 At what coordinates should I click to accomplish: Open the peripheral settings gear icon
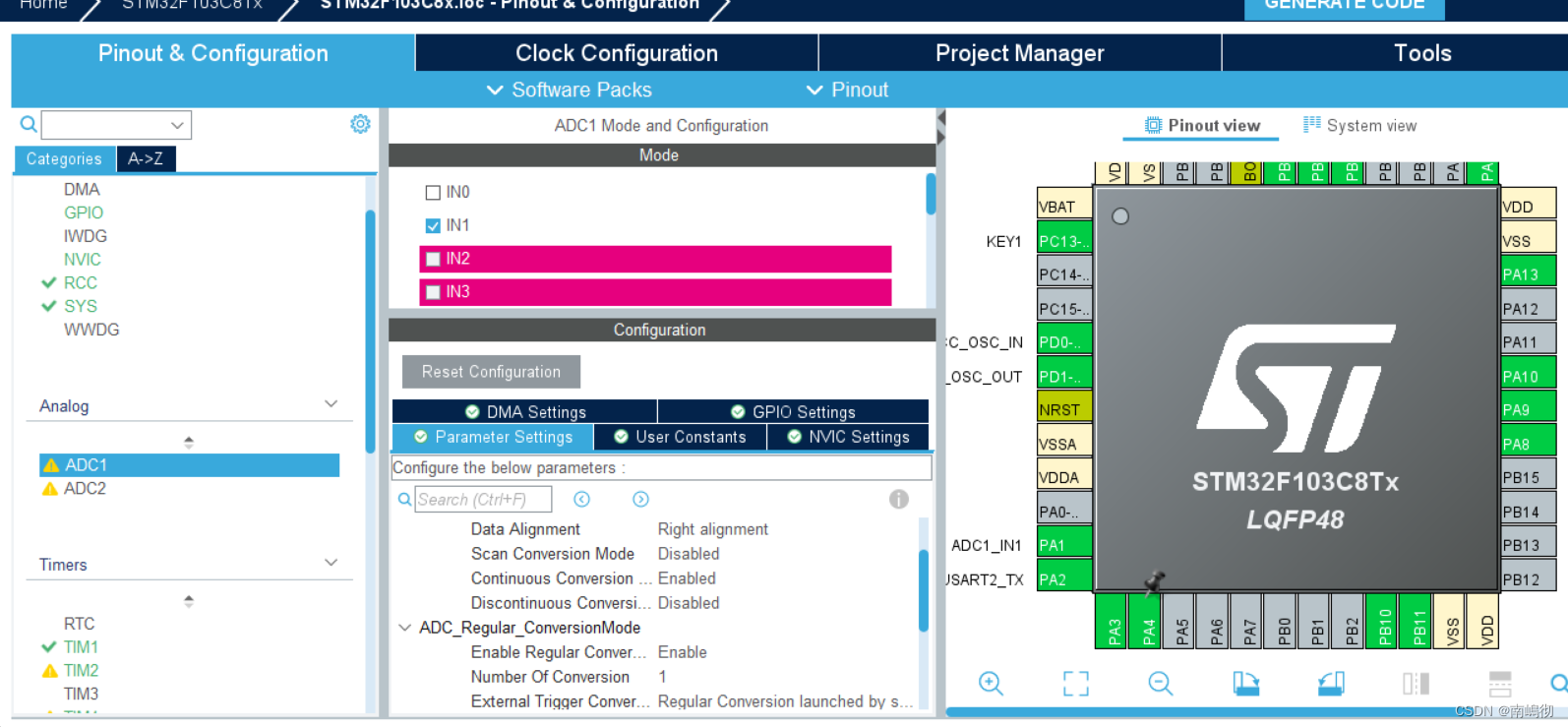pos(360,124)
